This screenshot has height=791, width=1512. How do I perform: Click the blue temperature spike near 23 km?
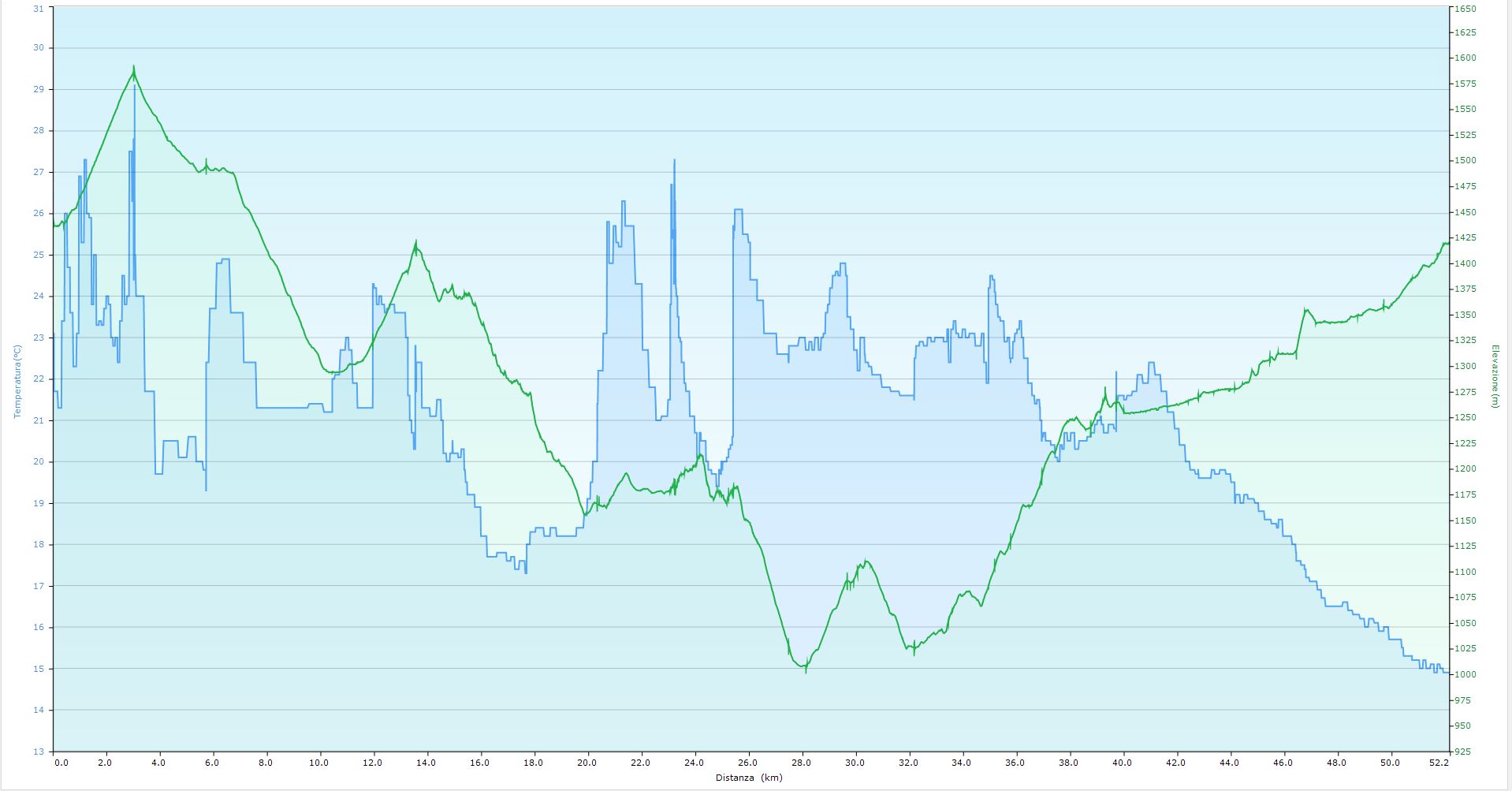(x=674, y=162)
